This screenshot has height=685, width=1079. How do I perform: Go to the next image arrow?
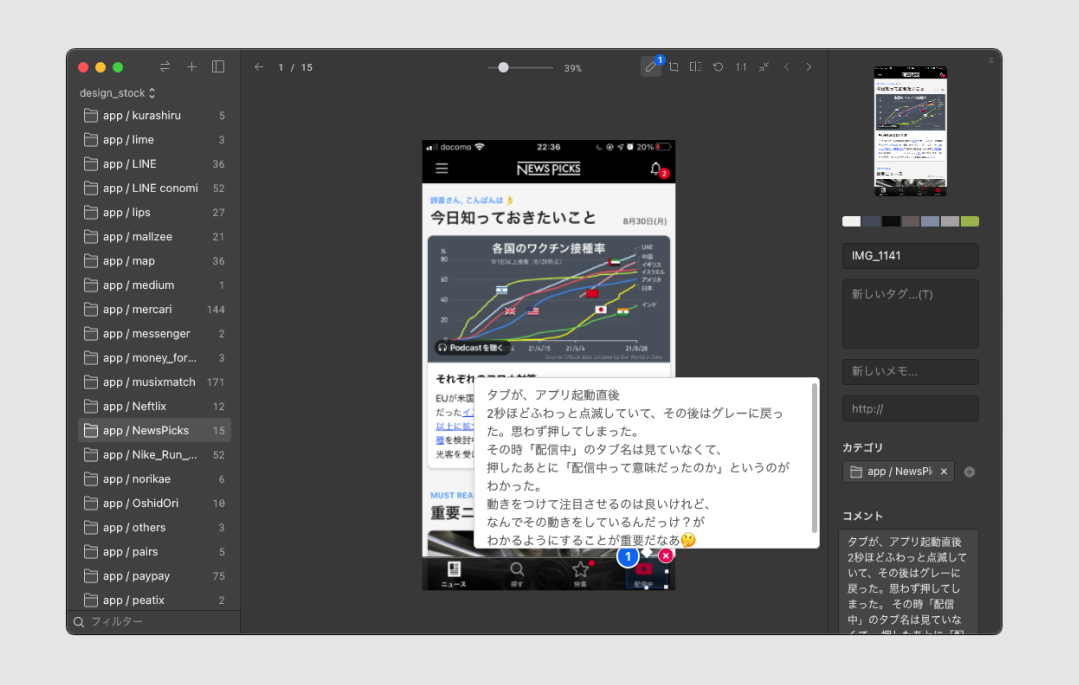click(809, 67)
